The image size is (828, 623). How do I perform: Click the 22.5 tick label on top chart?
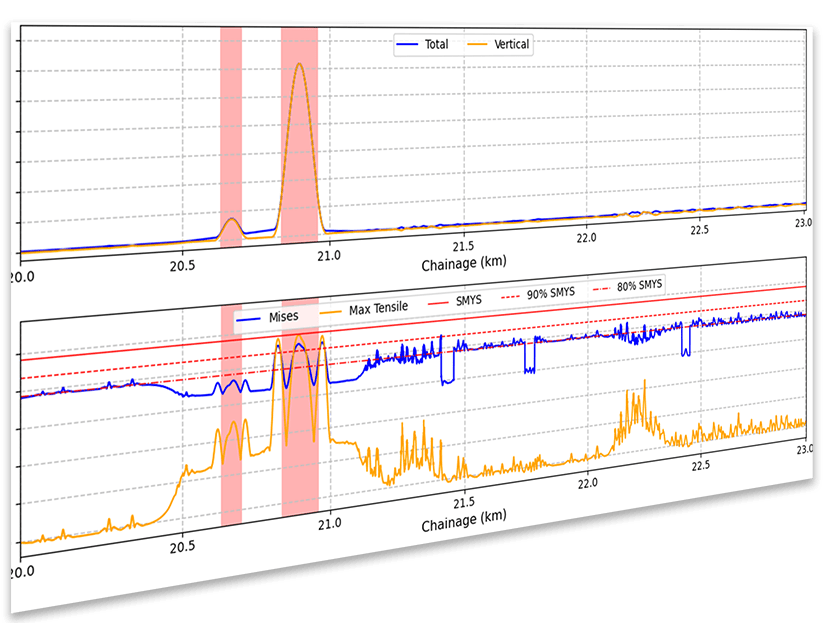(x=700, y=230)
